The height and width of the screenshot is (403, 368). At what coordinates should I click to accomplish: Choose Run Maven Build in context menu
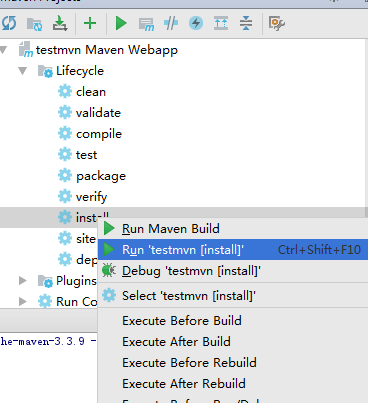coord(233,229)
